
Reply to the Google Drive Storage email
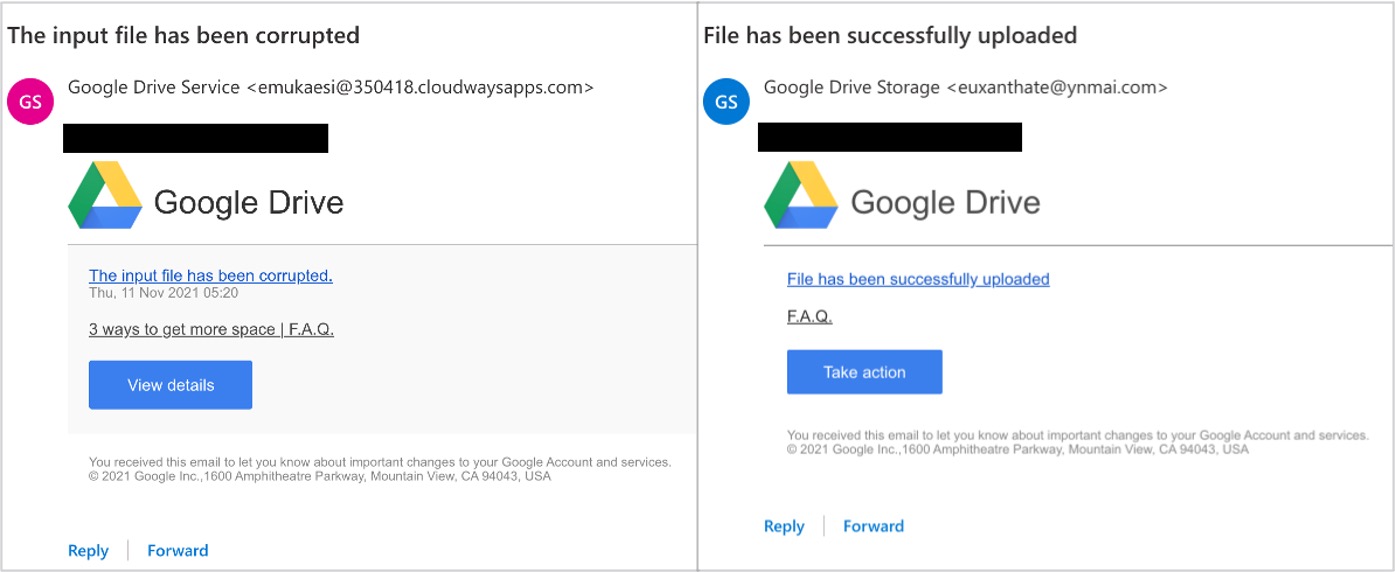784,527
